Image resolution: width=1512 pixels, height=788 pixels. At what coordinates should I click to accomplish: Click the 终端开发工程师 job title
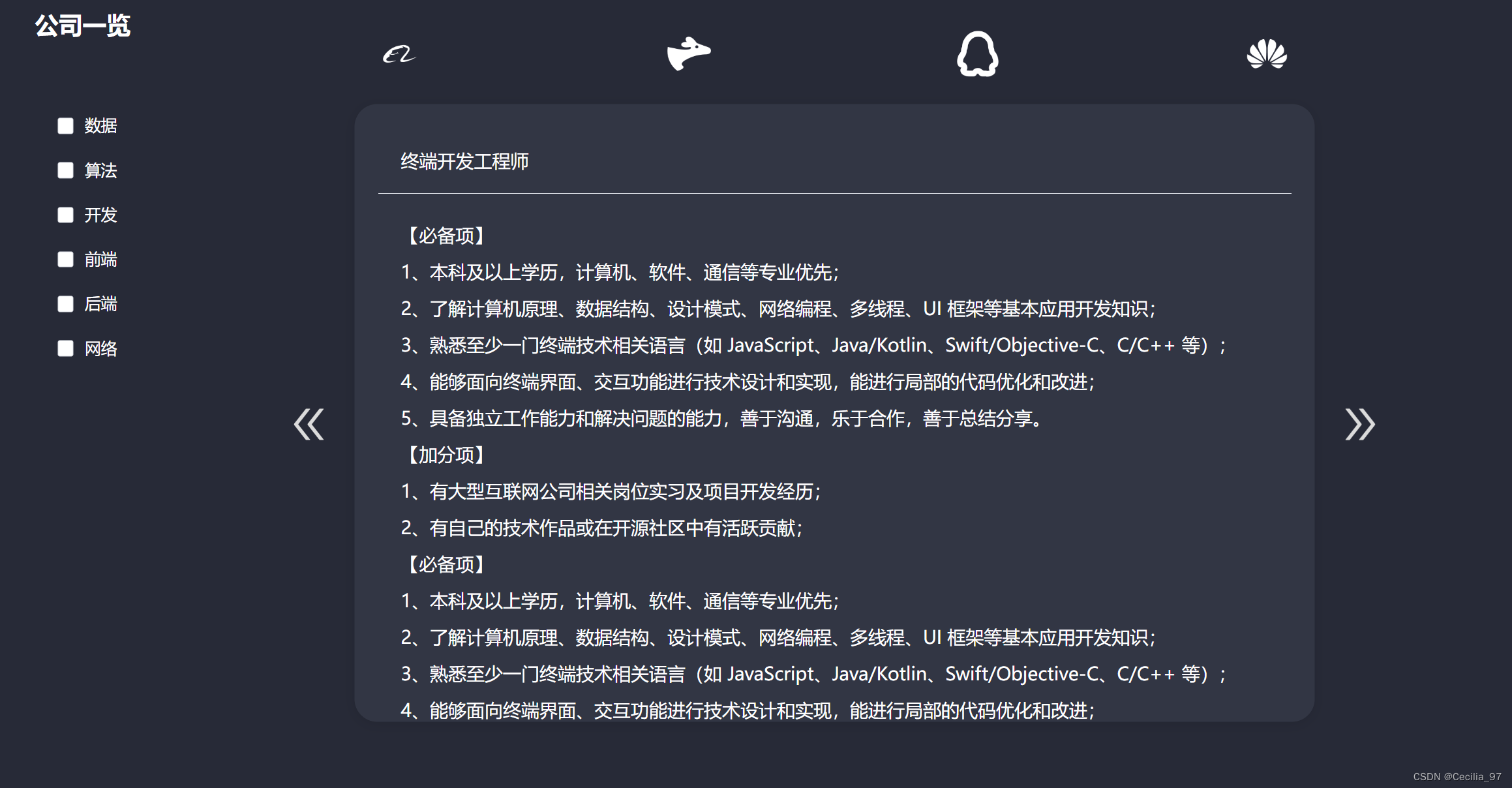tap(464, 162)
